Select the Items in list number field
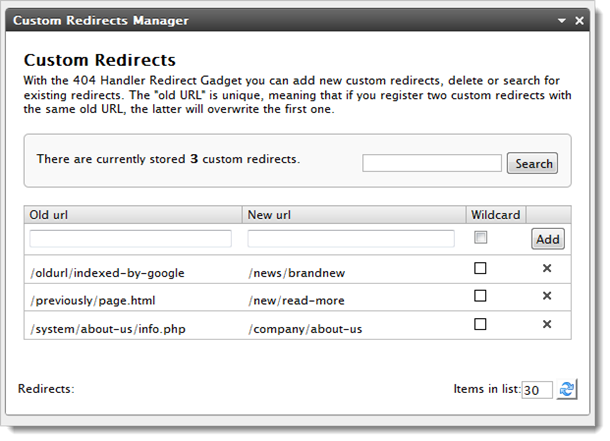Screen dimensions: 610x441 pyautogui.click(x=537, y=390)
